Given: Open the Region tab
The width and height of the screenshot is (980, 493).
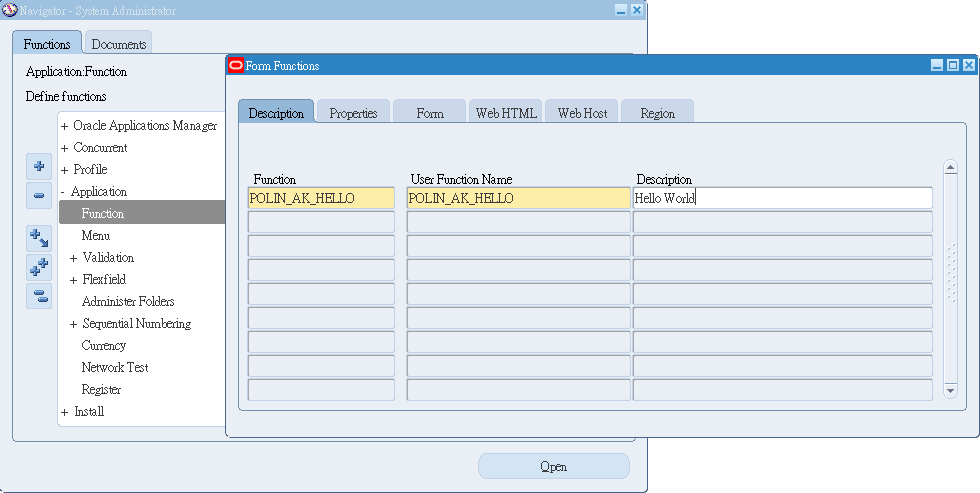Looking at the screenshot, I should pyautogui.click(x=658, y=112).
